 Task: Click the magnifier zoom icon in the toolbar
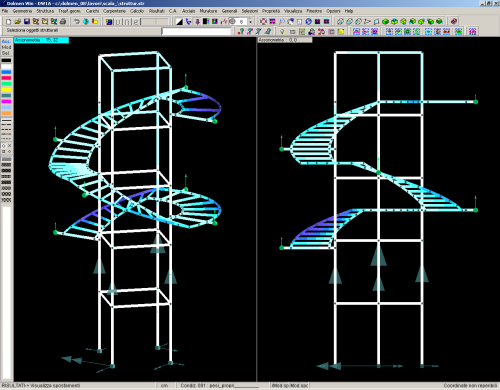[x=281, y=22]
